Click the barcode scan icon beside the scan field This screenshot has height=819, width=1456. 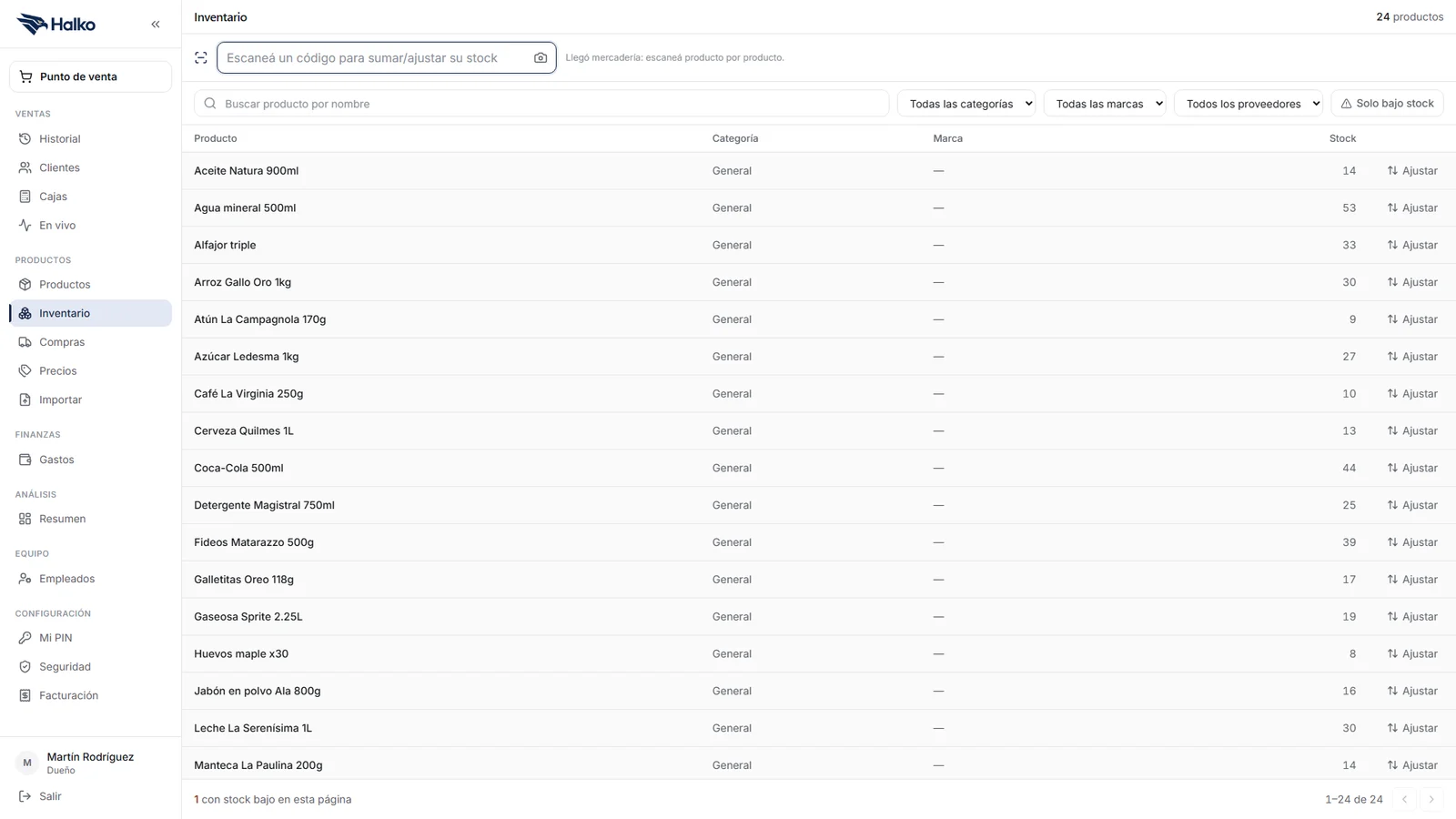pos(201,57)
